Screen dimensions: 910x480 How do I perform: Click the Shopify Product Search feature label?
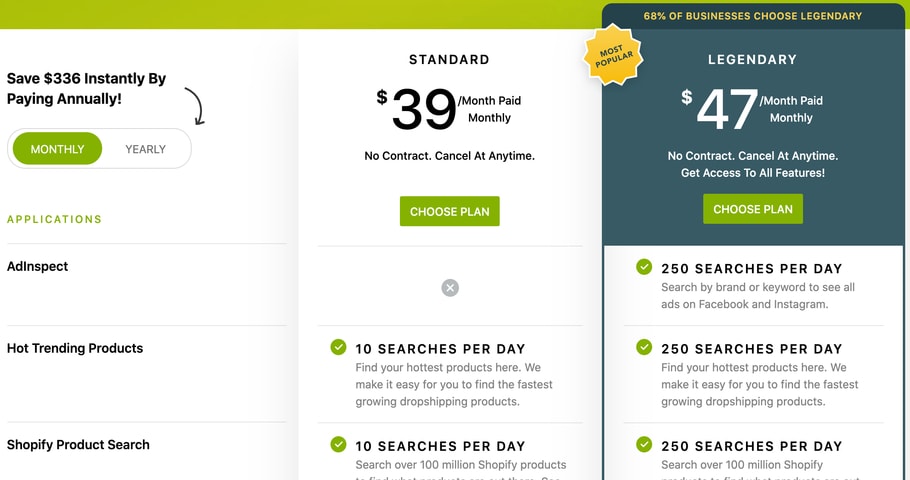(78, 444)
